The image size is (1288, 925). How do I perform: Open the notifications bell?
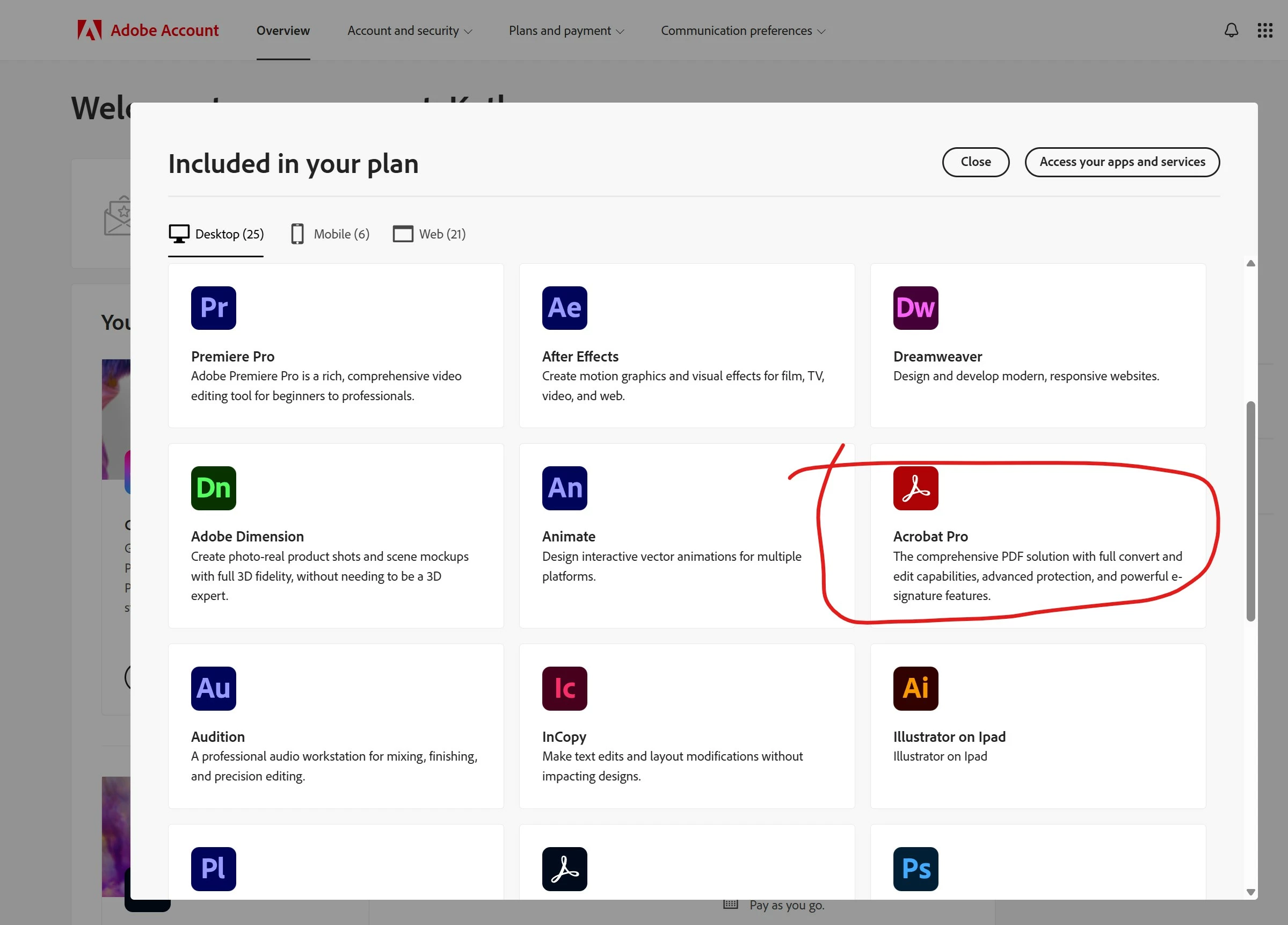coord(1231,30)
